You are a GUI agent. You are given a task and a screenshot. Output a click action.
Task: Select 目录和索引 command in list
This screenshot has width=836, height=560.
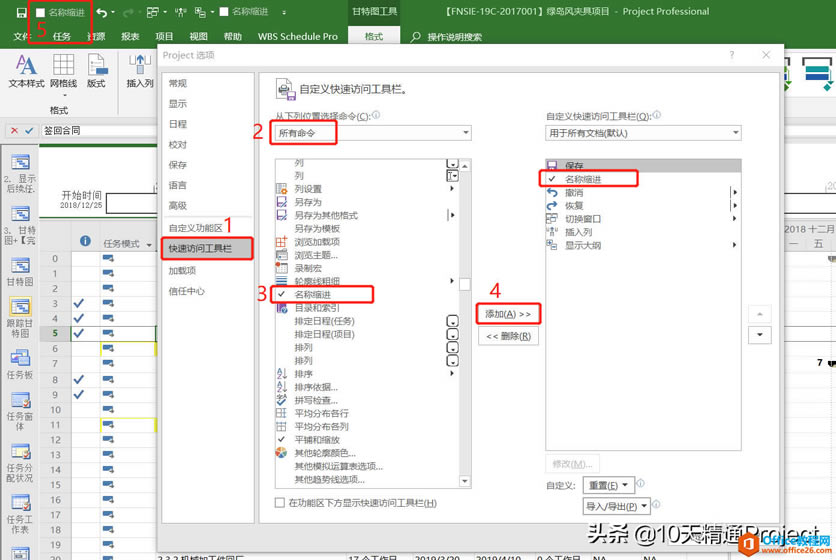point(317,308)
